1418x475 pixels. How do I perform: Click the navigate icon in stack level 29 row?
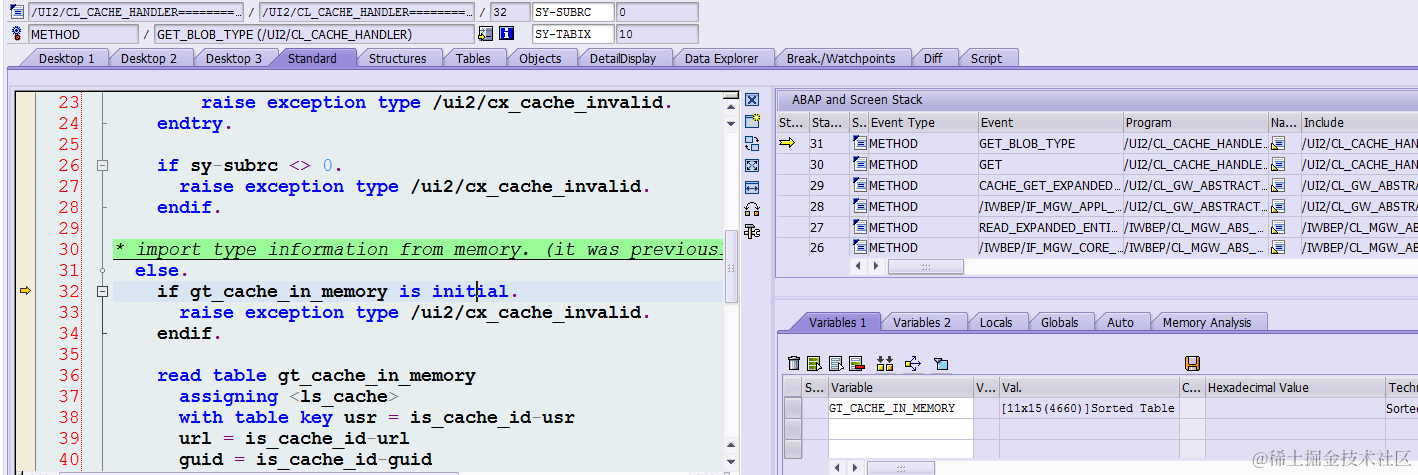coord(1278,185)
